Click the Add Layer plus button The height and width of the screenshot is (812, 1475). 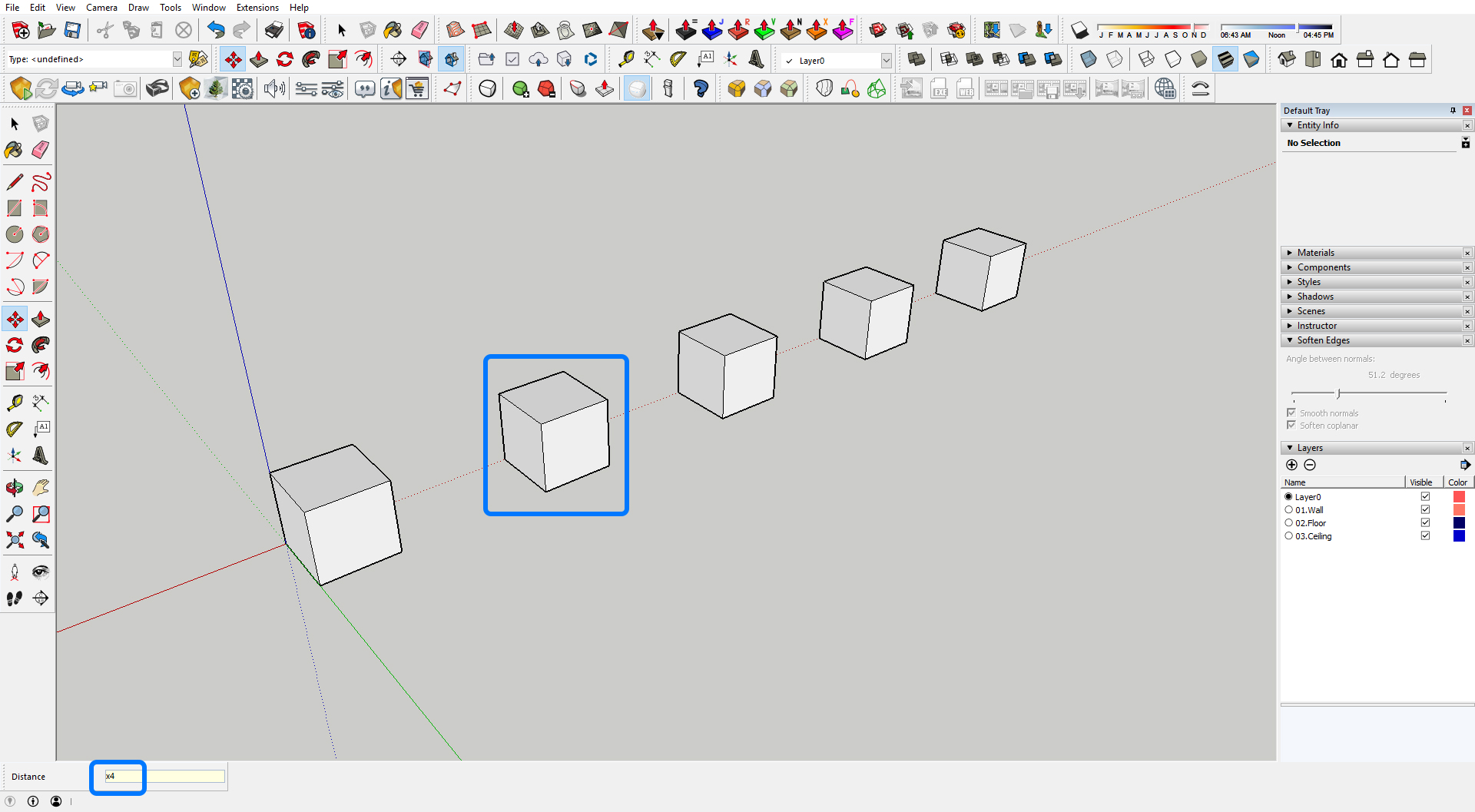pyautogui.click(x=1291, y=465)
